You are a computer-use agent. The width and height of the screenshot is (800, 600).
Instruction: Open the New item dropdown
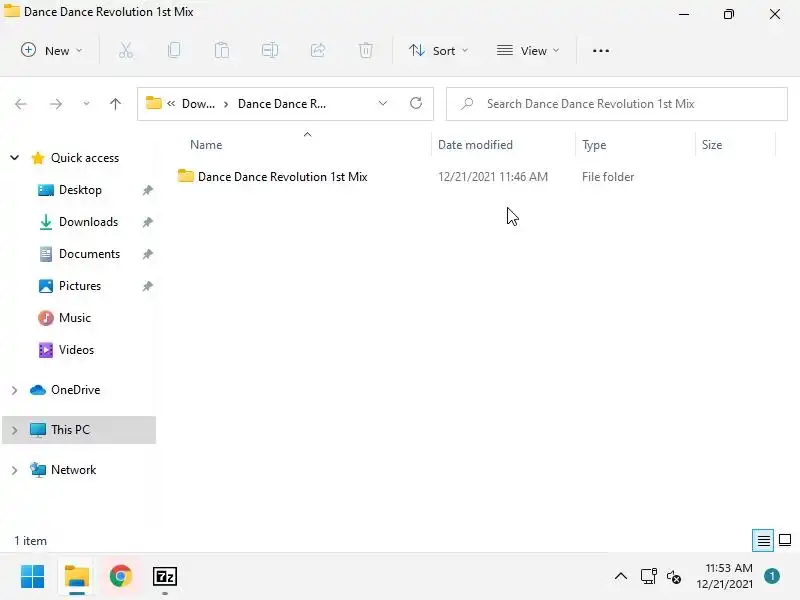[51, 51]
